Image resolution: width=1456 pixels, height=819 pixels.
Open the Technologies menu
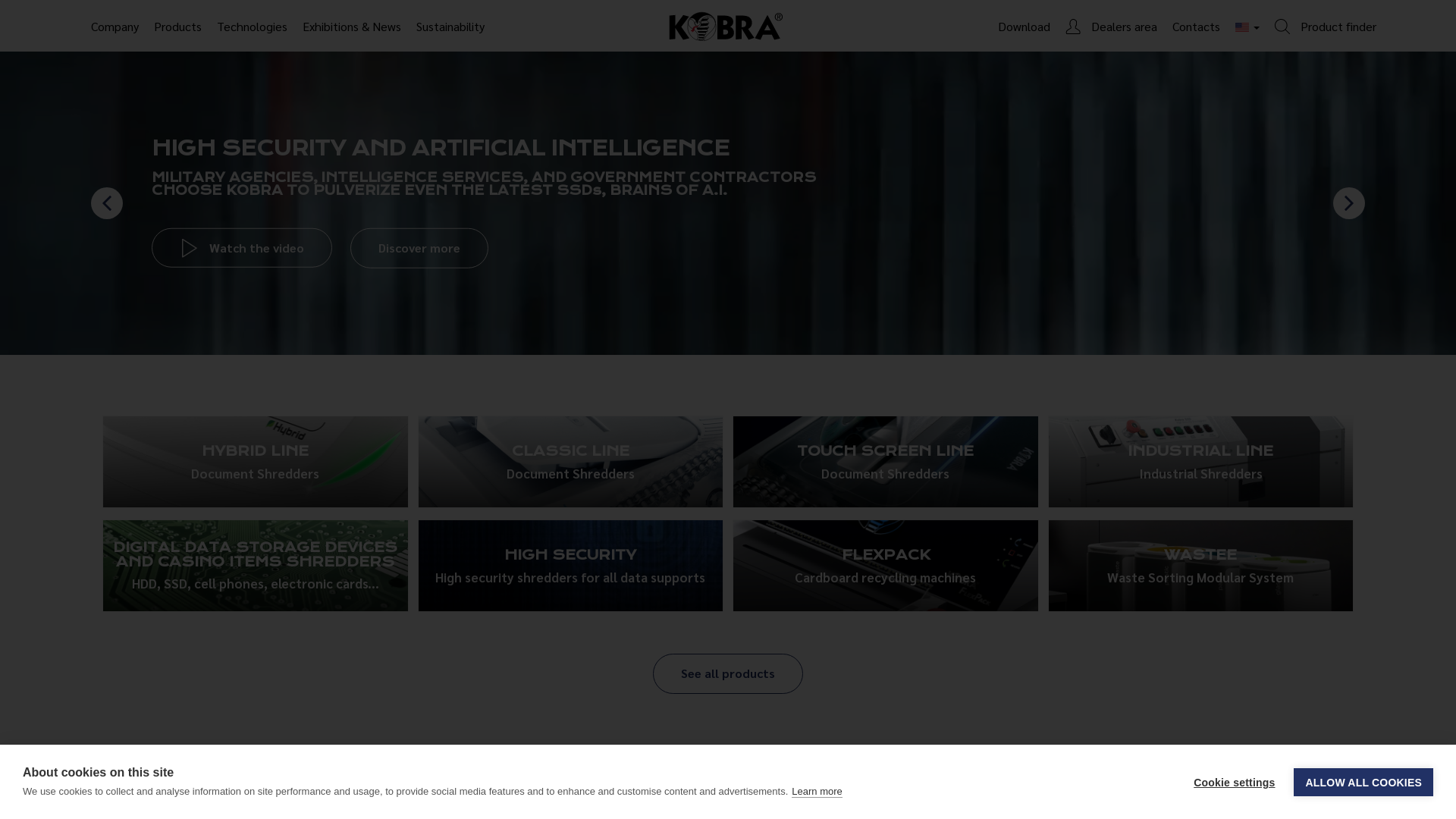pyautogui.click(x=252, y=27)
